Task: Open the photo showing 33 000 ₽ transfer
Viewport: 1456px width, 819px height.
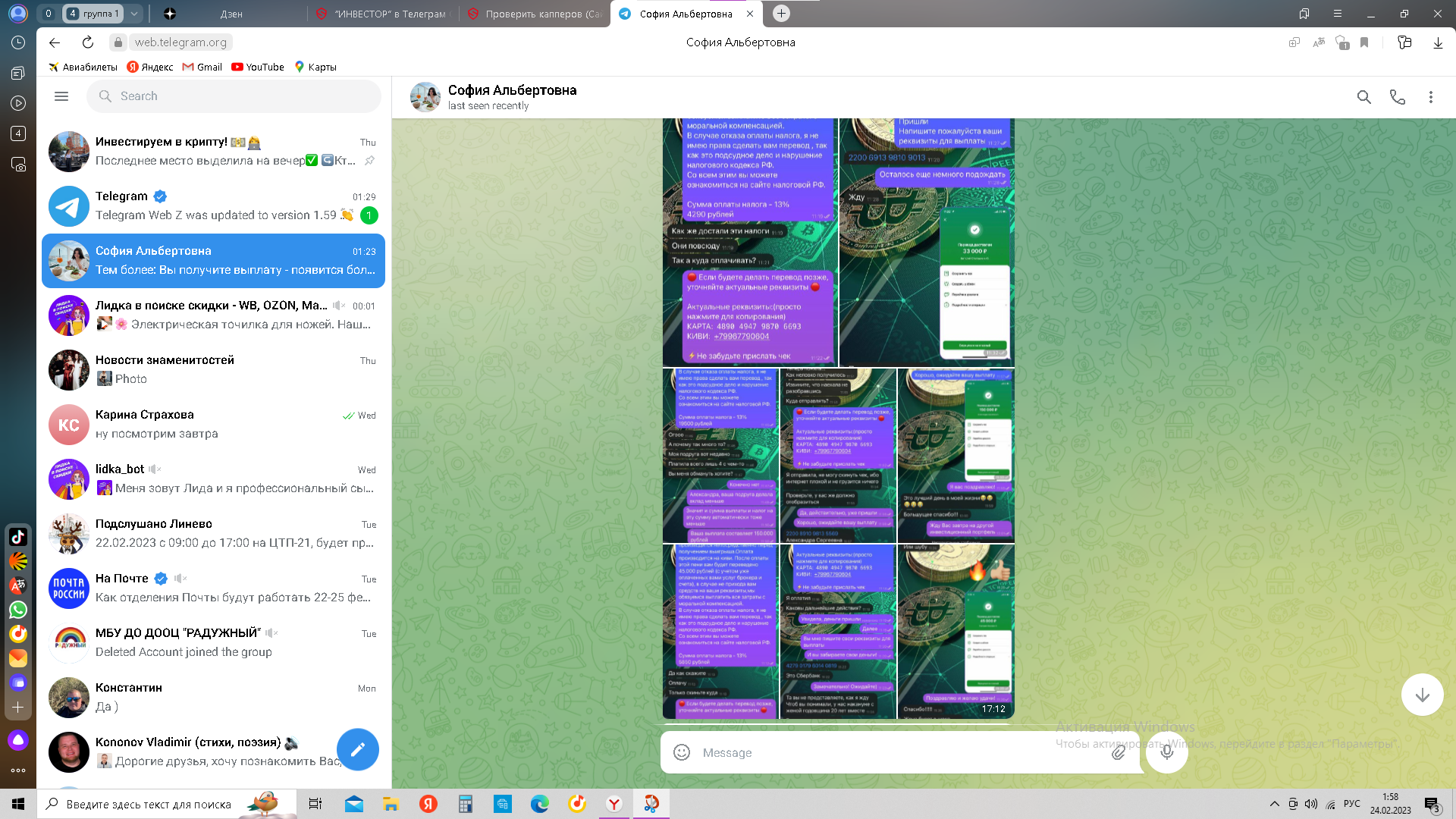Action: (927, 243)
